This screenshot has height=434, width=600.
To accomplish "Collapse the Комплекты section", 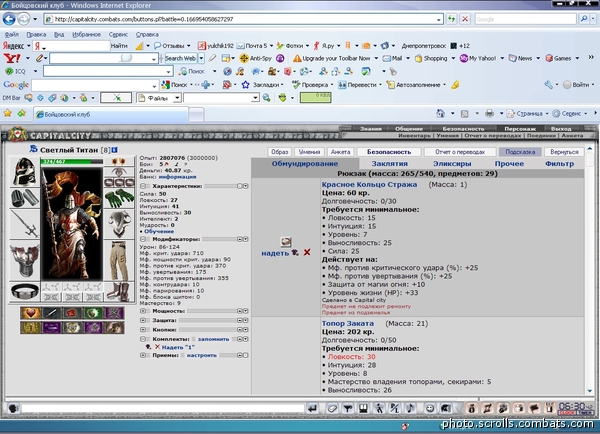I will tap(143, 339).
